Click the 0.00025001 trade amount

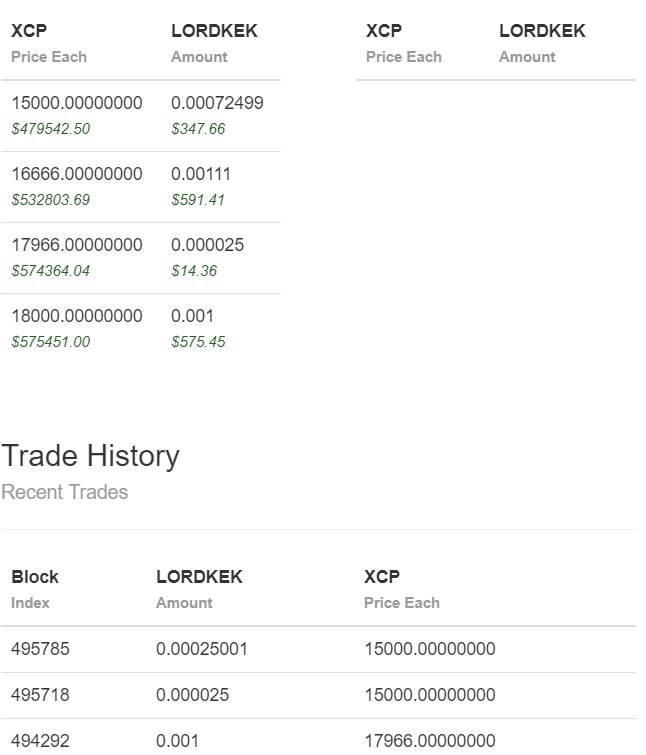pyautogui.click(x=202, y=649)
